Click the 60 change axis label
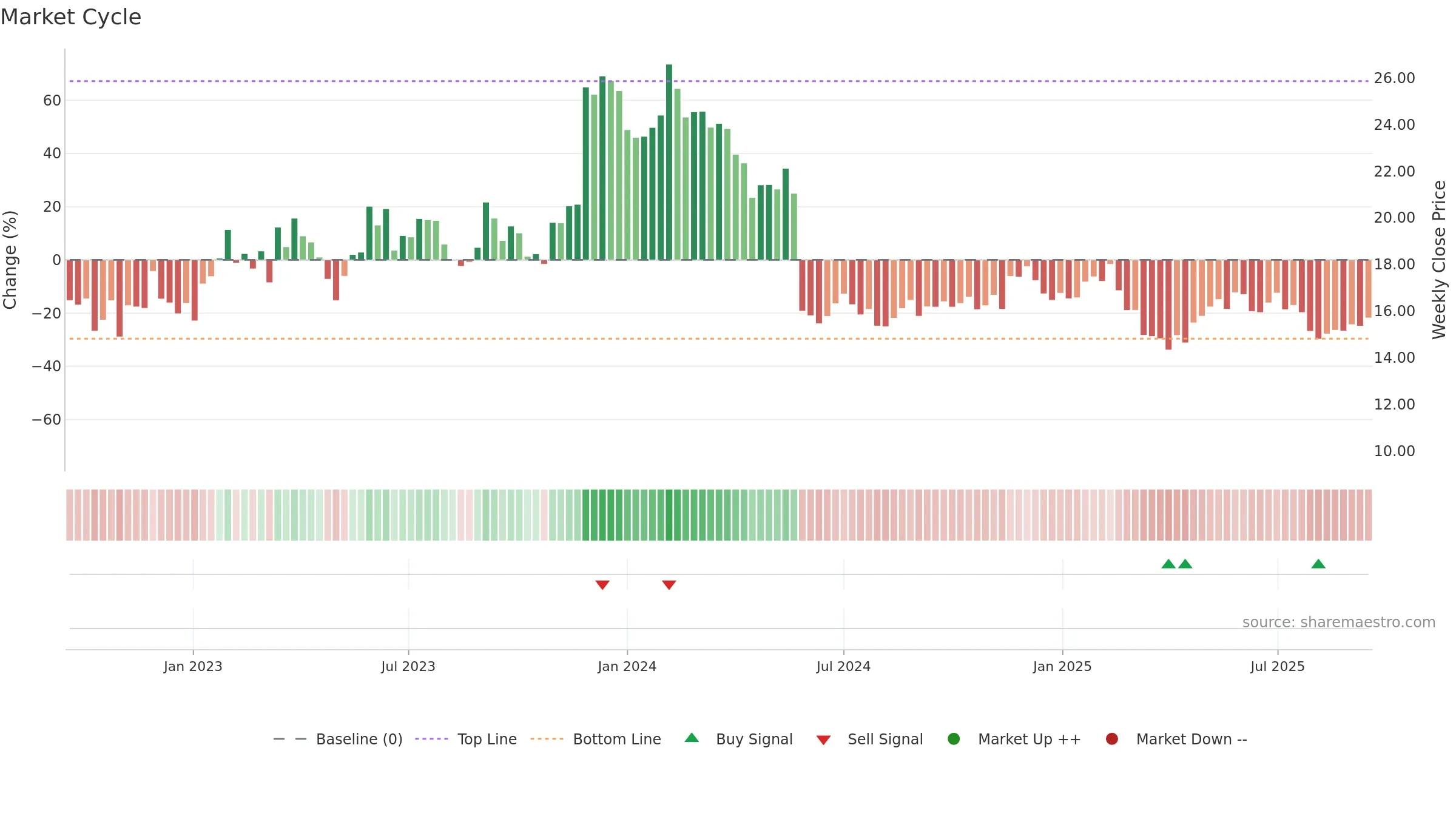1456x819 pixels. click(52, 101)
